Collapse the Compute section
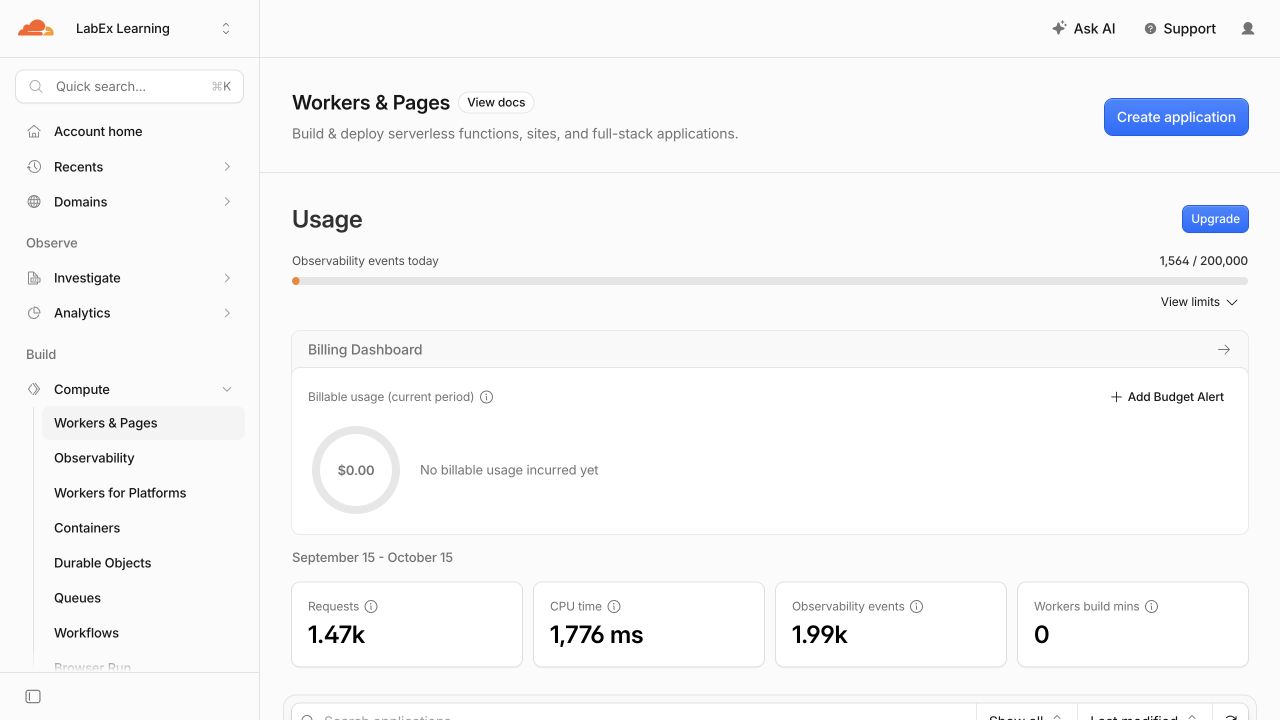1280x720 pixels. pyautogui.click(x=130, y=389)
